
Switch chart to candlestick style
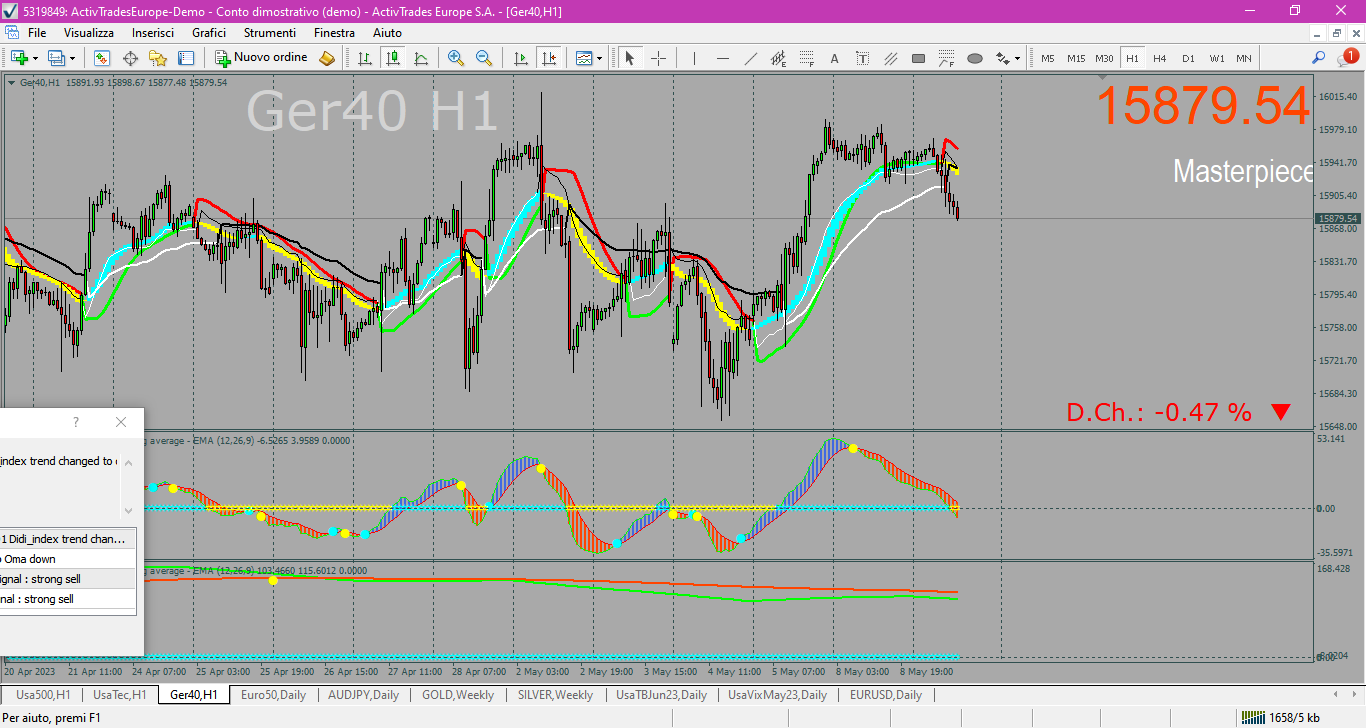(393, 58)
